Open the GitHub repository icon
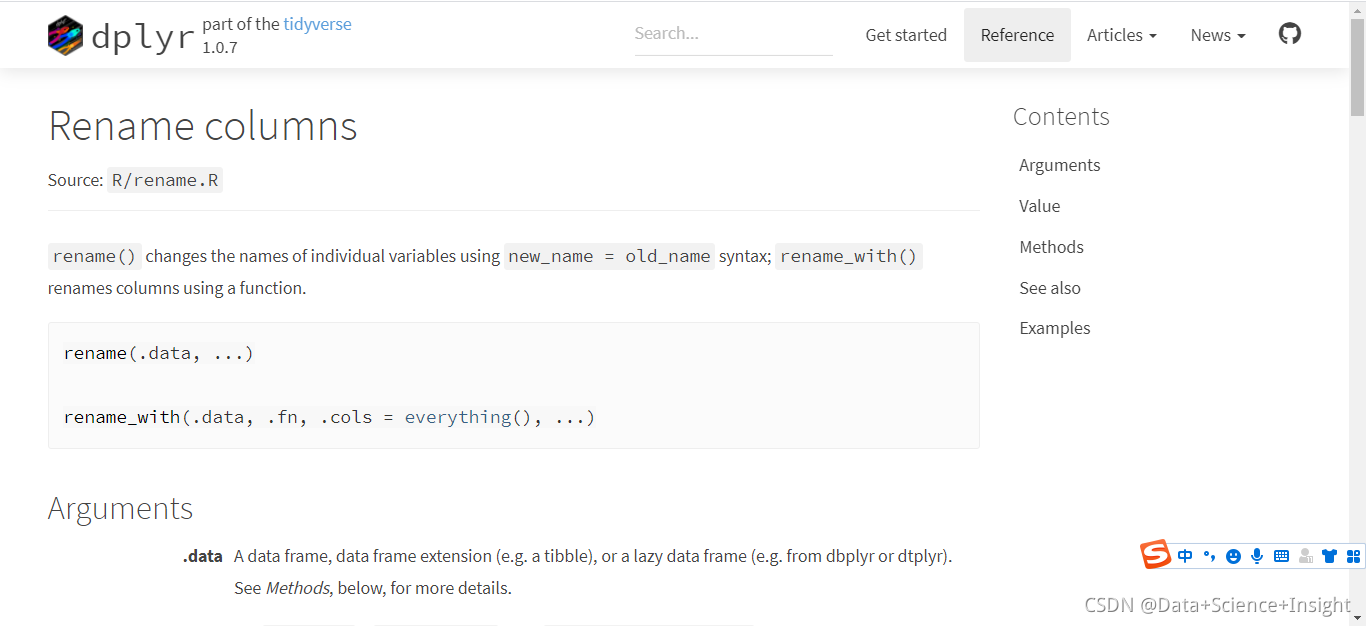The image size is (1366, 626). tap(1290, 34)
